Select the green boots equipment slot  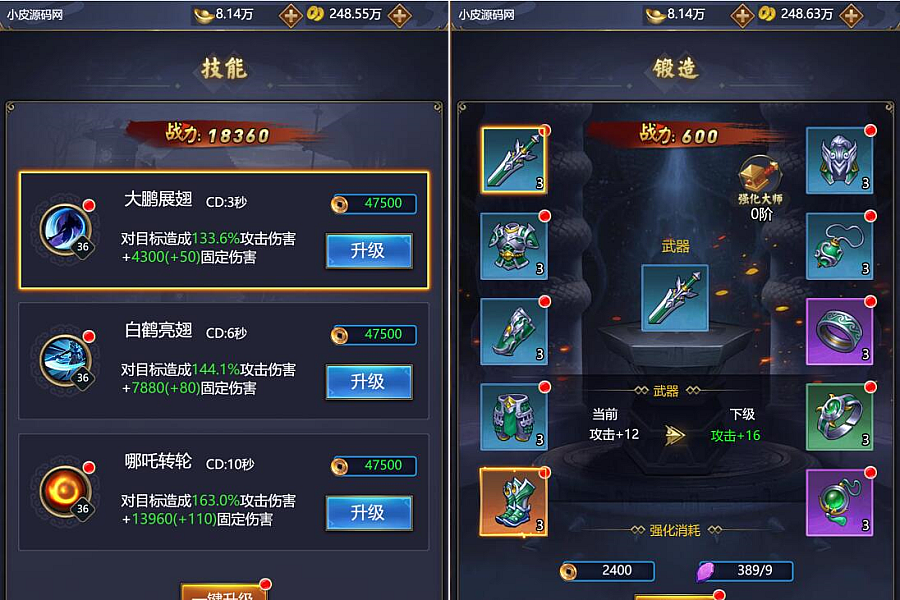point(514,502)
